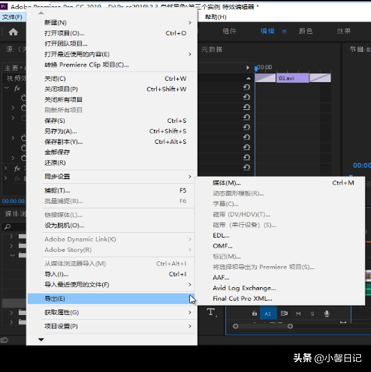Switch to 组件 workspace tab

(229, 31)
